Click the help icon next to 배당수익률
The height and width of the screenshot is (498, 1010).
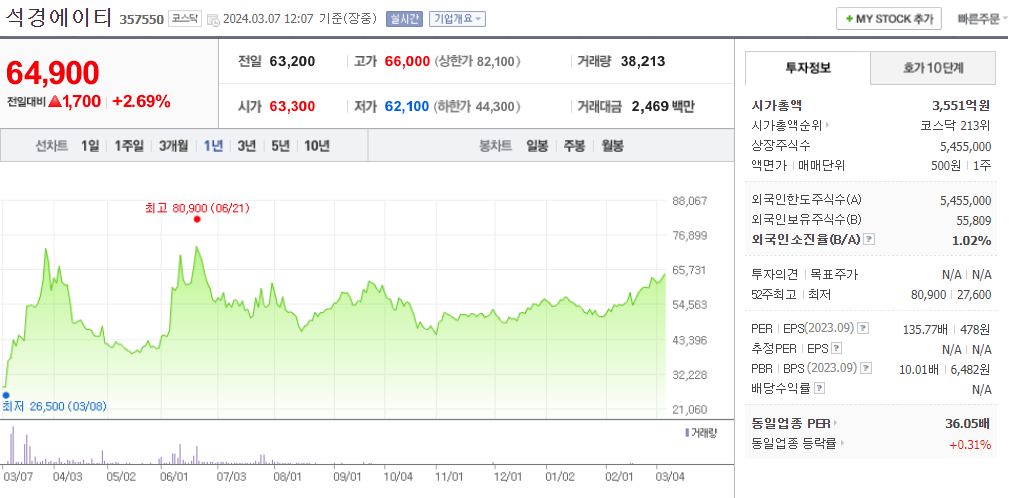(x=819, y=388)
